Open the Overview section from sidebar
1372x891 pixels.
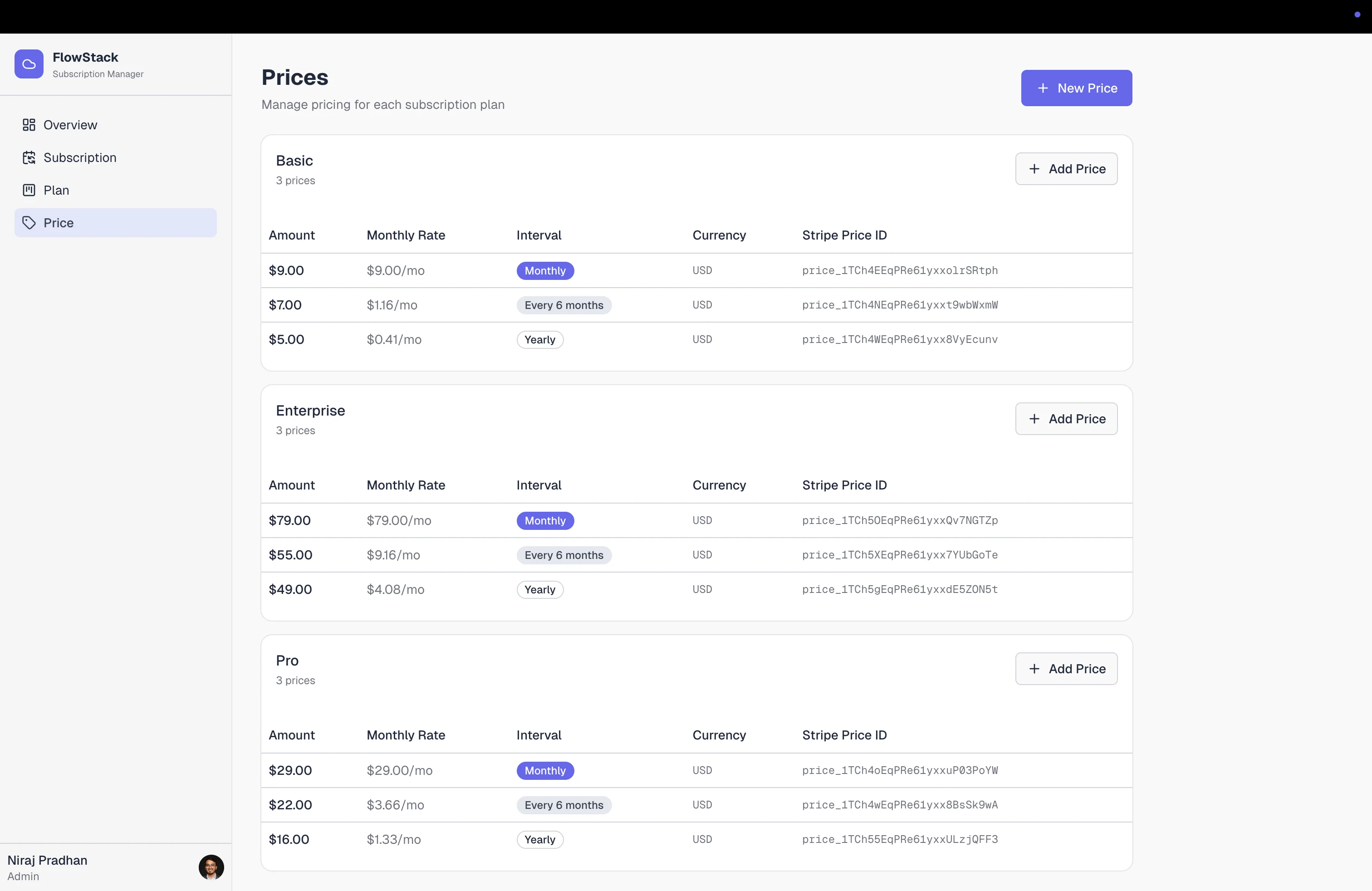pyautogui.click(x=70, y=124)
